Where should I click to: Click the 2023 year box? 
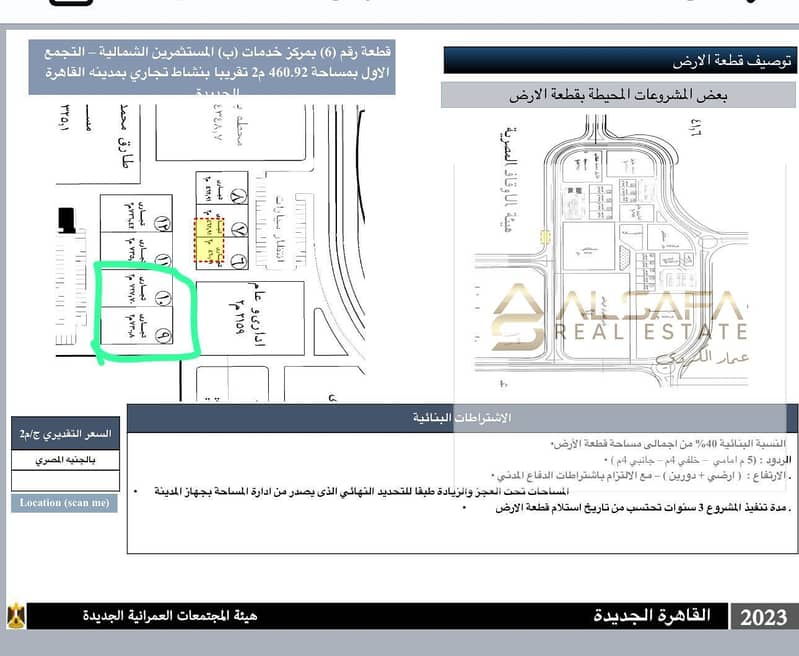click(763, 617)
